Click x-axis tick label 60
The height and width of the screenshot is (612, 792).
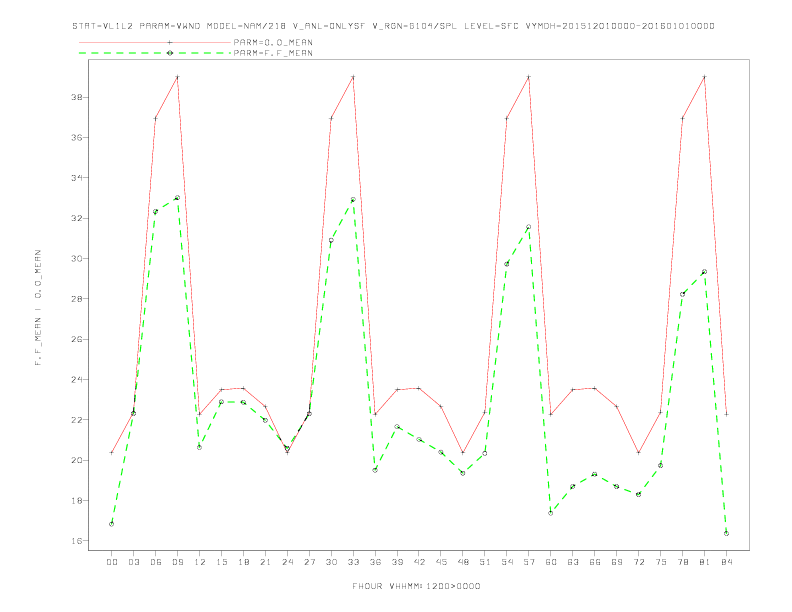pyautogui.click(x=551, y=562)
